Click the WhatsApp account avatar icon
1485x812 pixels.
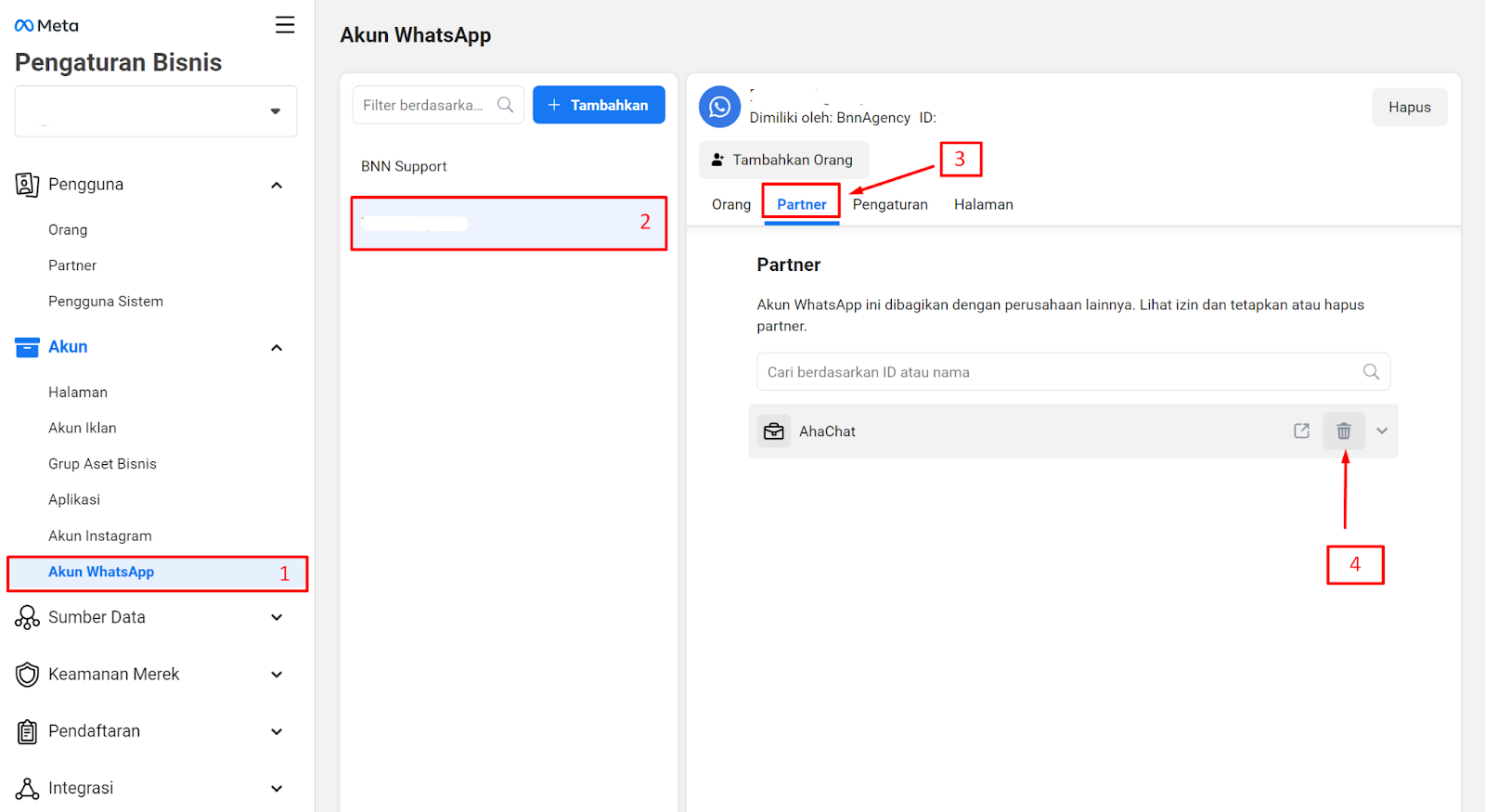click(x=719, y=107)
